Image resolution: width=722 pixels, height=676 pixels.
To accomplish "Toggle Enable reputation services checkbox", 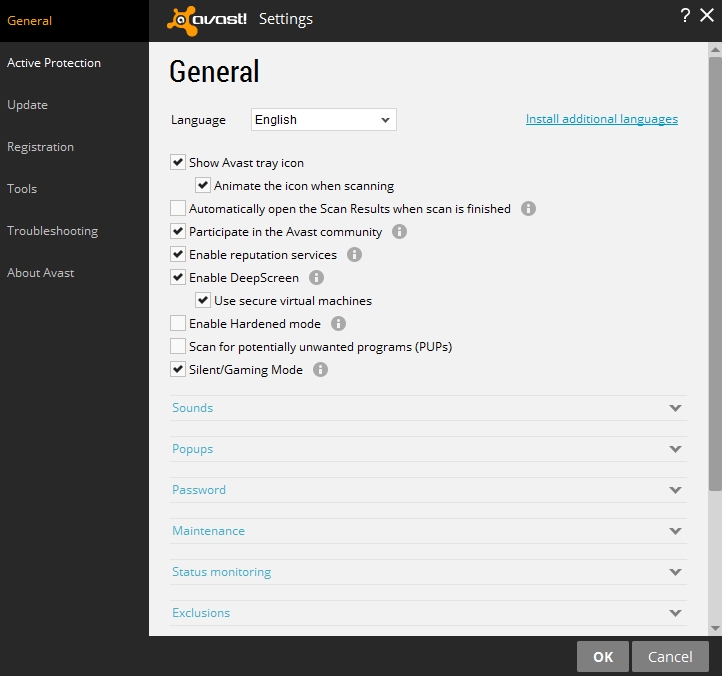I will click(178, 254).
